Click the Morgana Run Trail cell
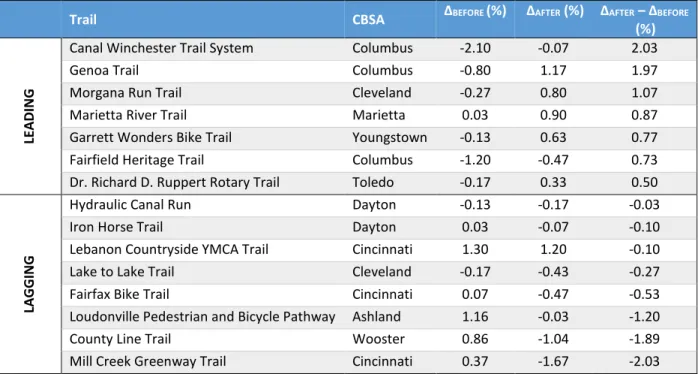The image size is (698, 374). coord(126,93)
